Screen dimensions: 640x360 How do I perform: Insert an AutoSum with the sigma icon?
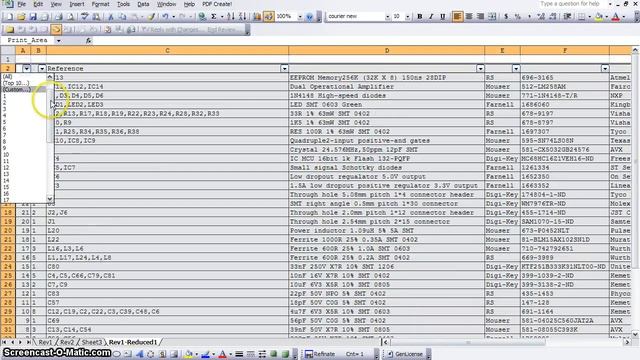click(213, 17)
